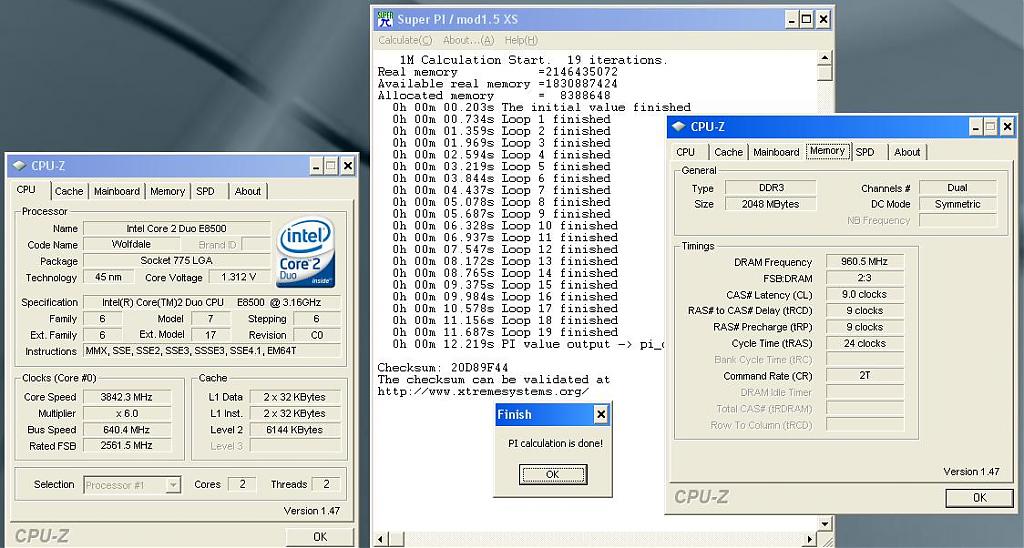Click the Core Voltage value 1.312 V
Viewport: 1024px width, 548px height.
[238, 277]
